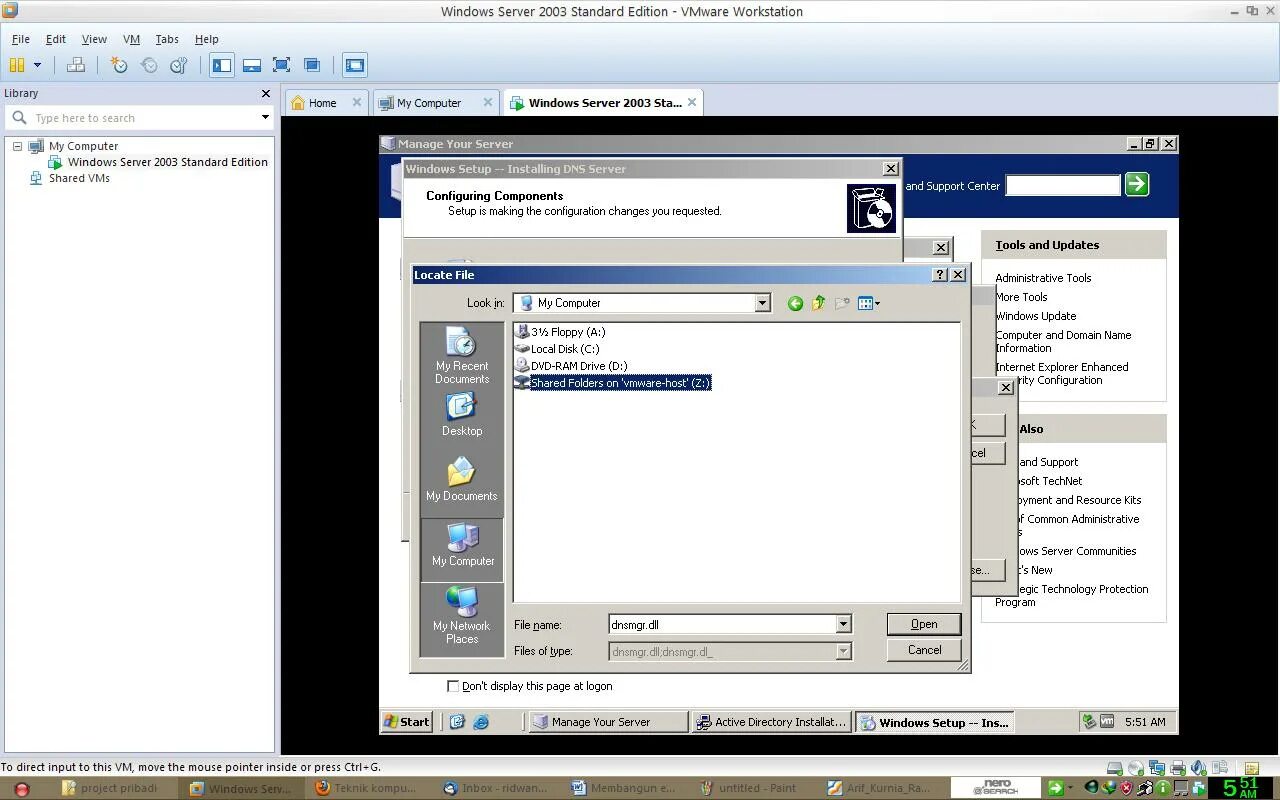1280x800 pixels.
Task: Collapse the My Computer tree node
Action: (17, 146)
